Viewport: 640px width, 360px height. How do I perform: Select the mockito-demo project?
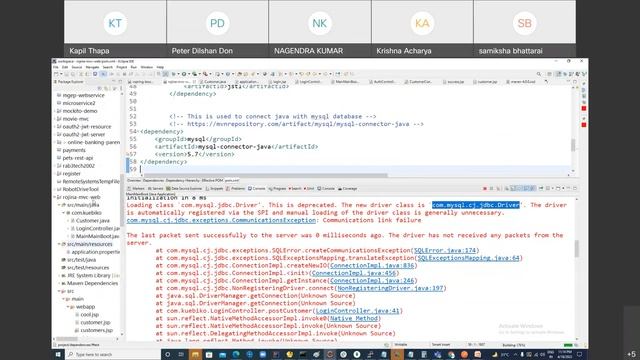tap(80, 111)
